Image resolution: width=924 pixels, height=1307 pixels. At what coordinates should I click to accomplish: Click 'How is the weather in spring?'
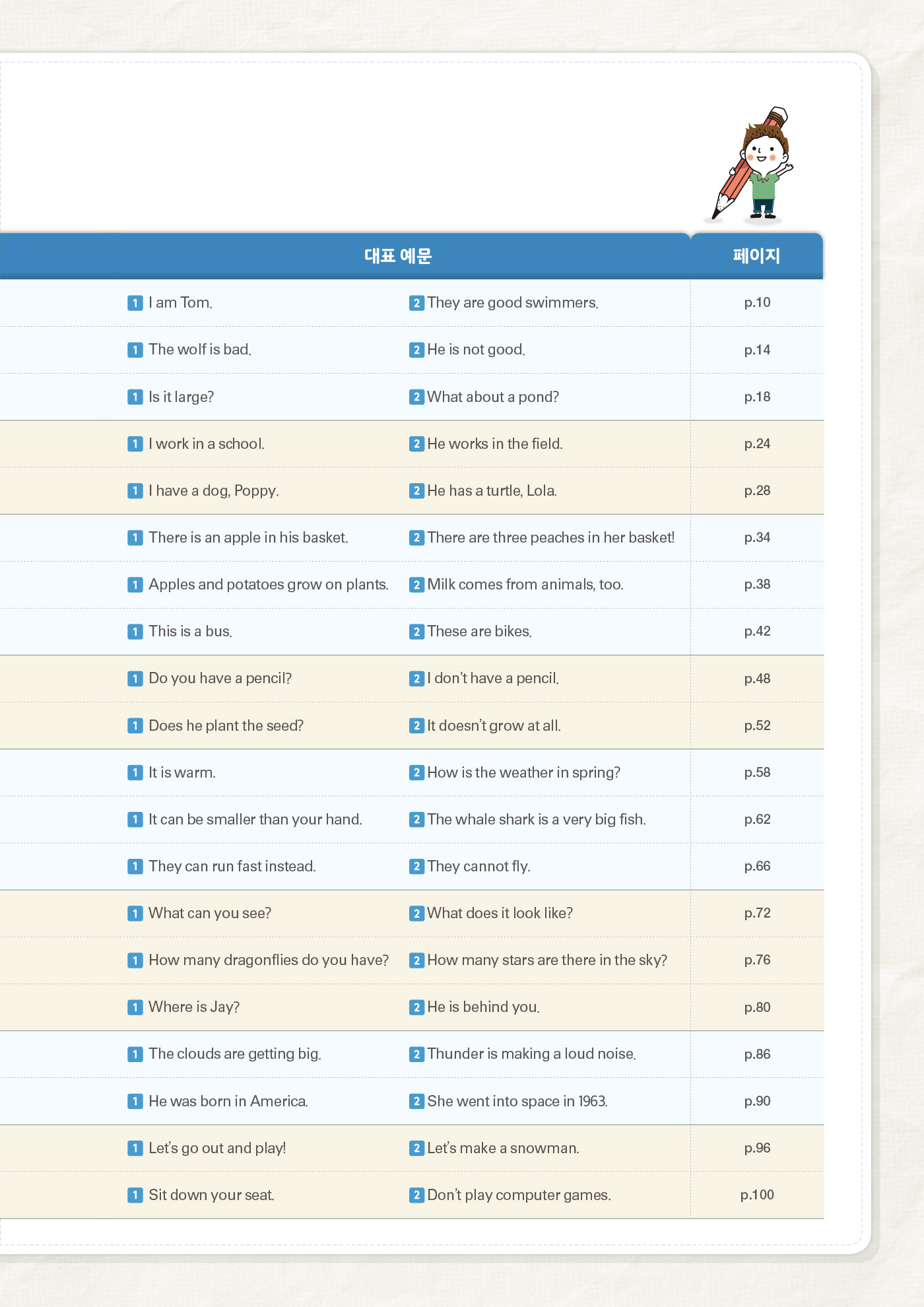pos(524,772)
